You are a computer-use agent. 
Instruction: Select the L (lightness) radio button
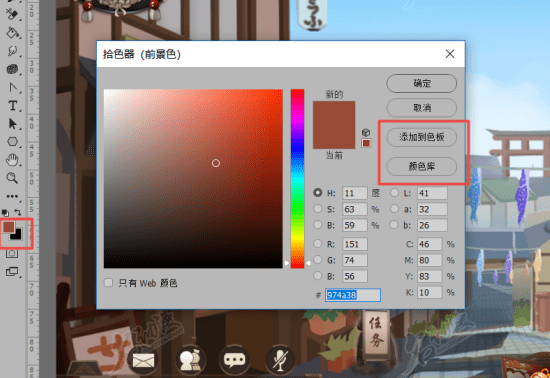[394, 193]
